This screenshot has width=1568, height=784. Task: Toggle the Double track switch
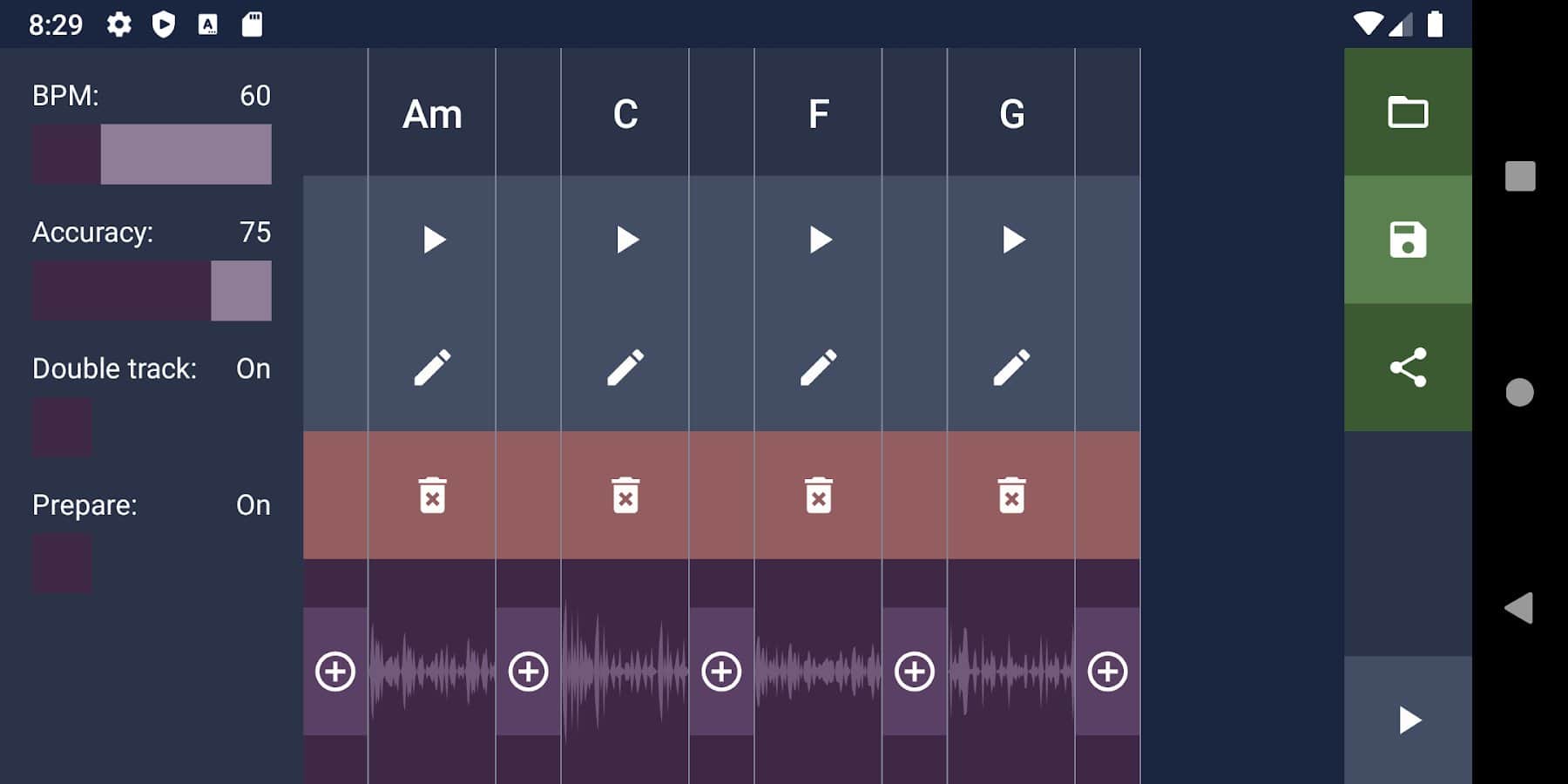[x=63, y=428]
